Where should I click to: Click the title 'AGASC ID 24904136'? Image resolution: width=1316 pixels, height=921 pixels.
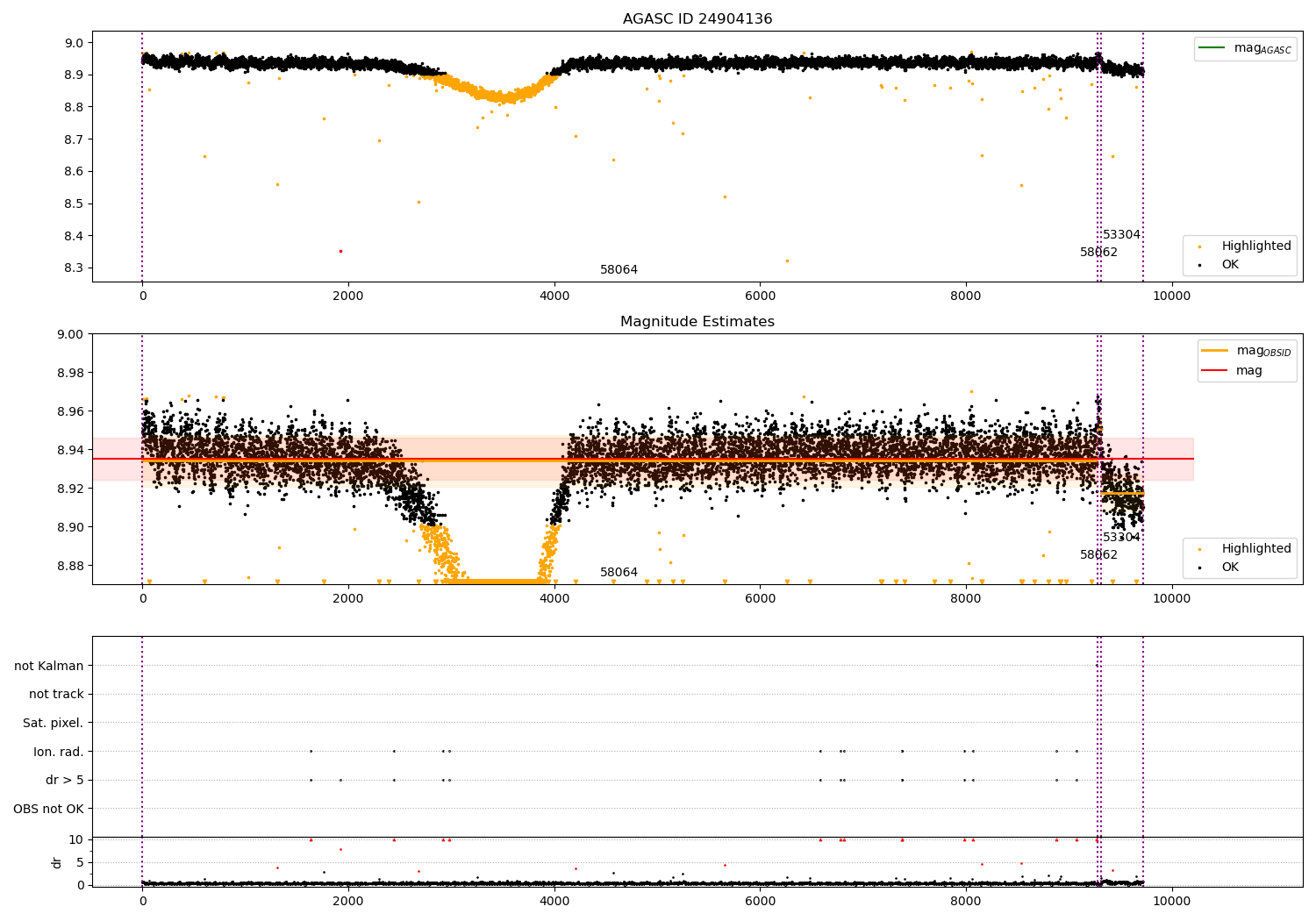(697, 19)
